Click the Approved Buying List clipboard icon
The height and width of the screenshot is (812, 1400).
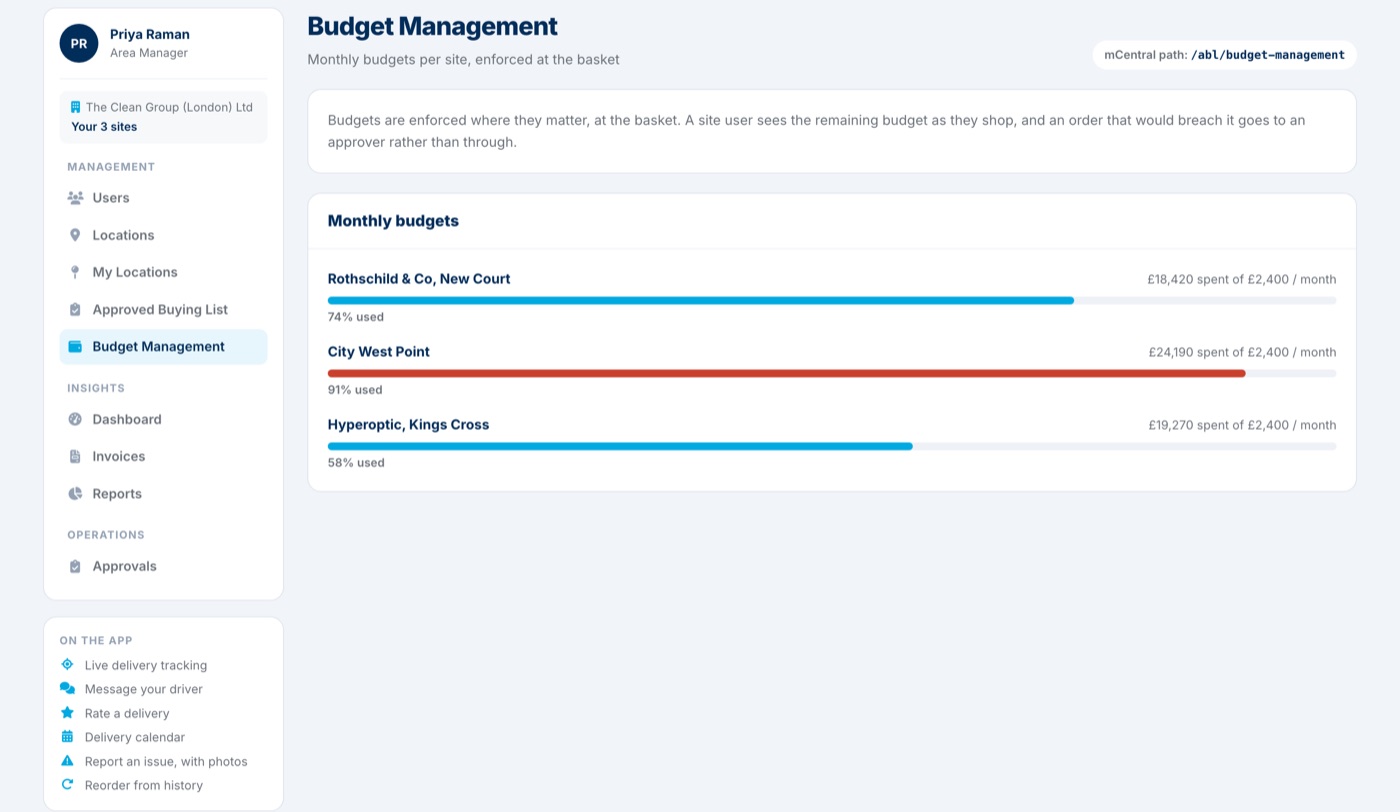75,310
